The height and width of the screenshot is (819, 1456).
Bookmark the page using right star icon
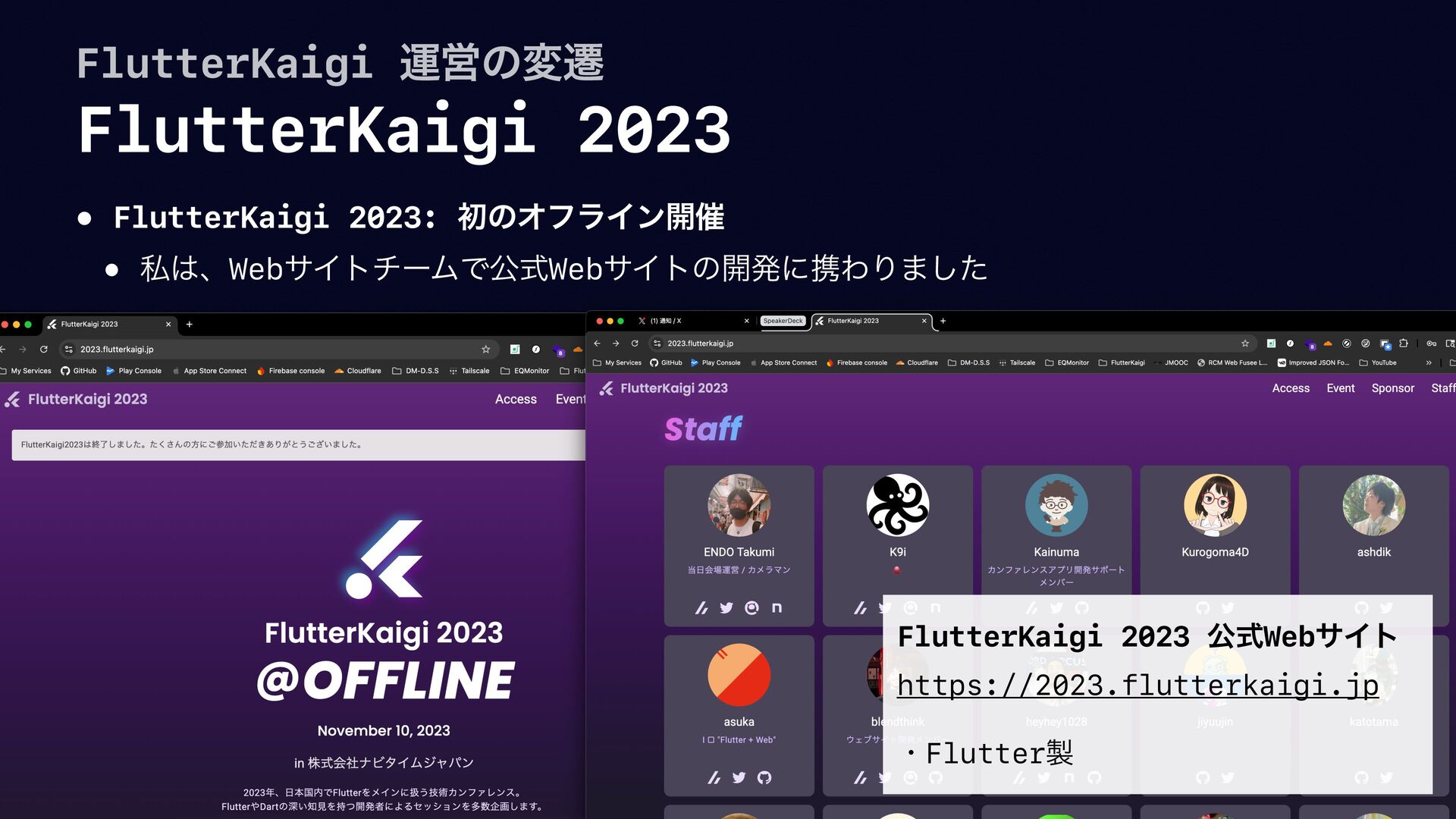point(1244,344)
